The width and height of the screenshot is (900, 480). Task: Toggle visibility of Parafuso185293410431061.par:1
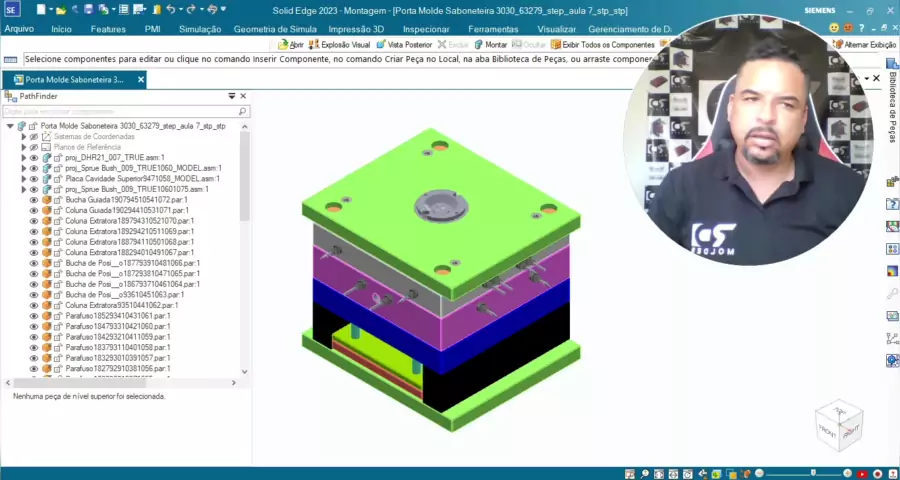tap(34, 316)
